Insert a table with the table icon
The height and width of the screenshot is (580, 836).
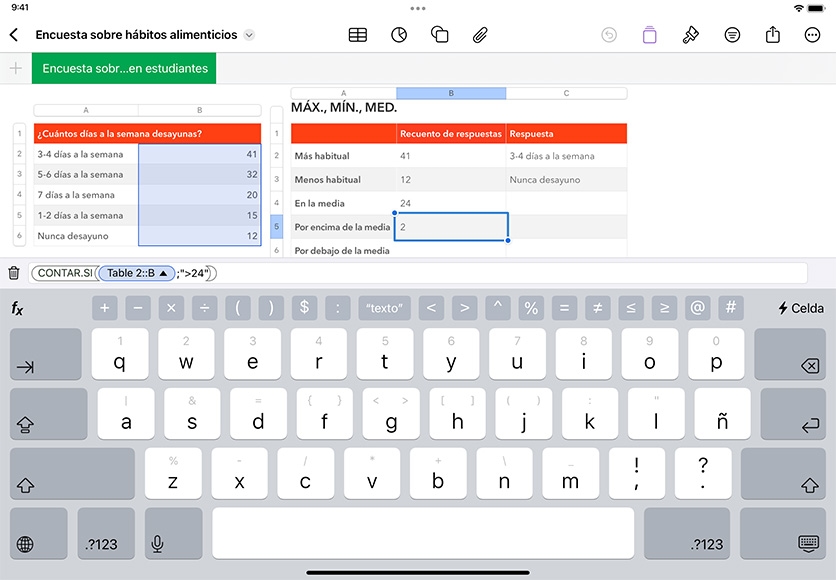(358, 35)
